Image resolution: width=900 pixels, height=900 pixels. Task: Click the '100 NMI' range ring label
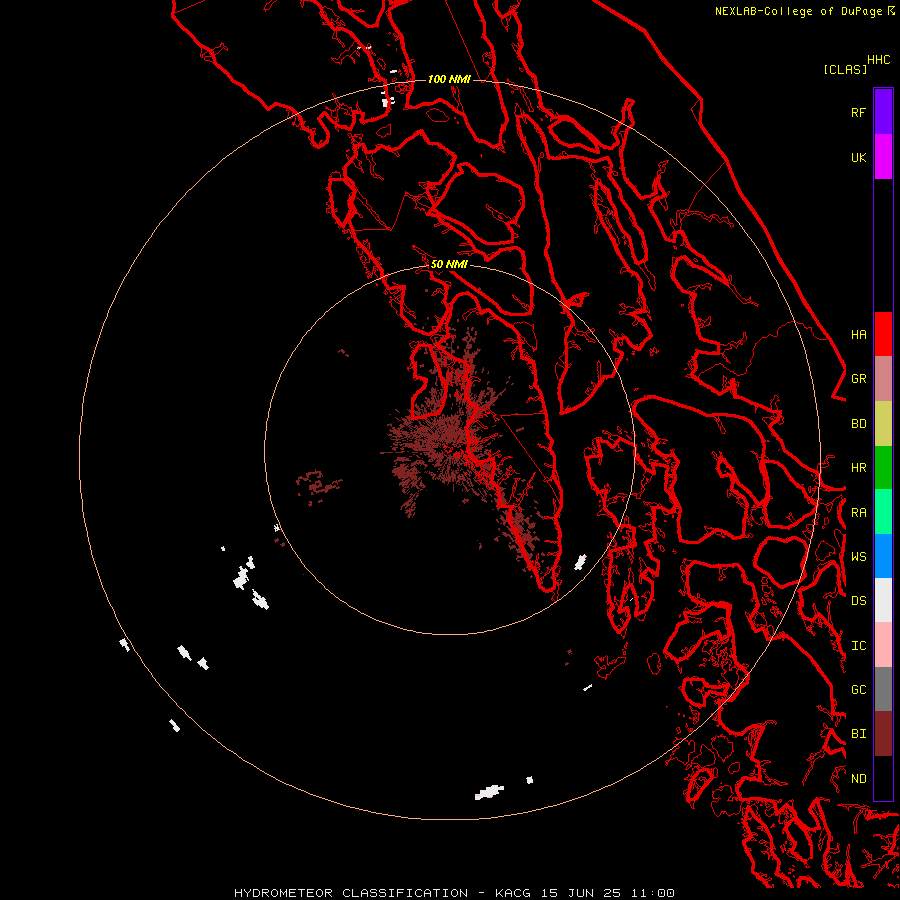(449, 79)
